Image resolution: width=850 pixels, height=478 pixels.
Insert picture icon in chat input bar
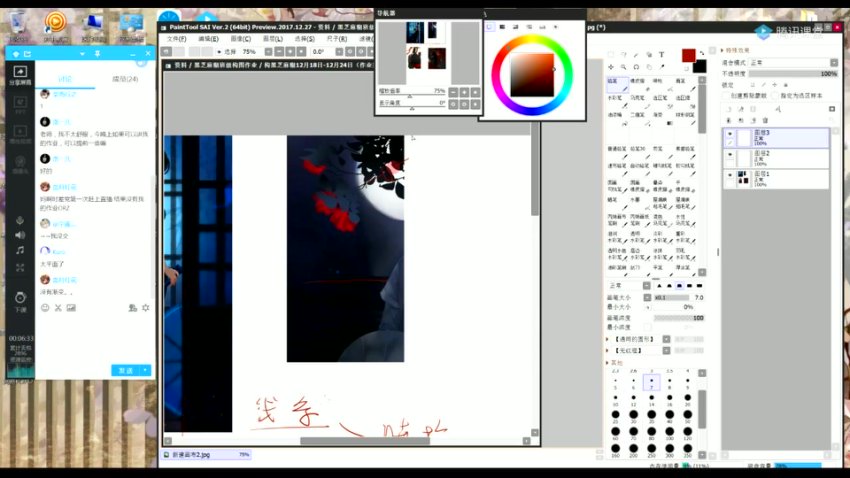(x=71, y=308)
